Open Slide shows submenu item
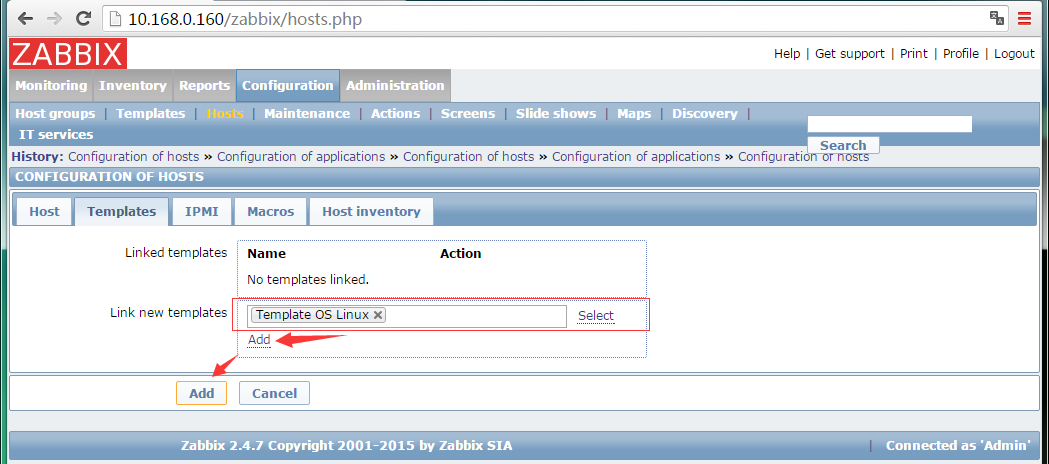Viewport: 1049px width, 464px height. pos(556,114)
